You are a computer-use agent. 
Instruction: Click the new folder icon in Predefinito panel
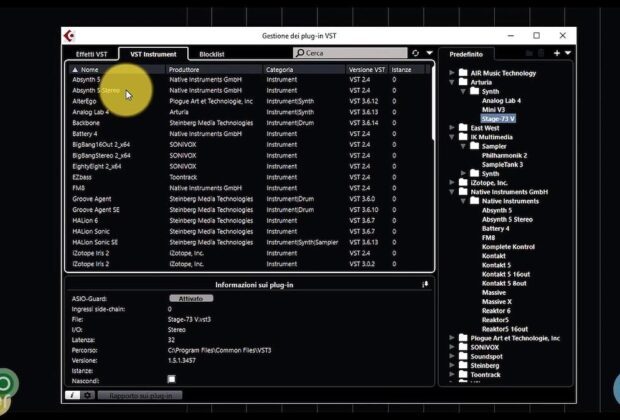click(529, 53)
